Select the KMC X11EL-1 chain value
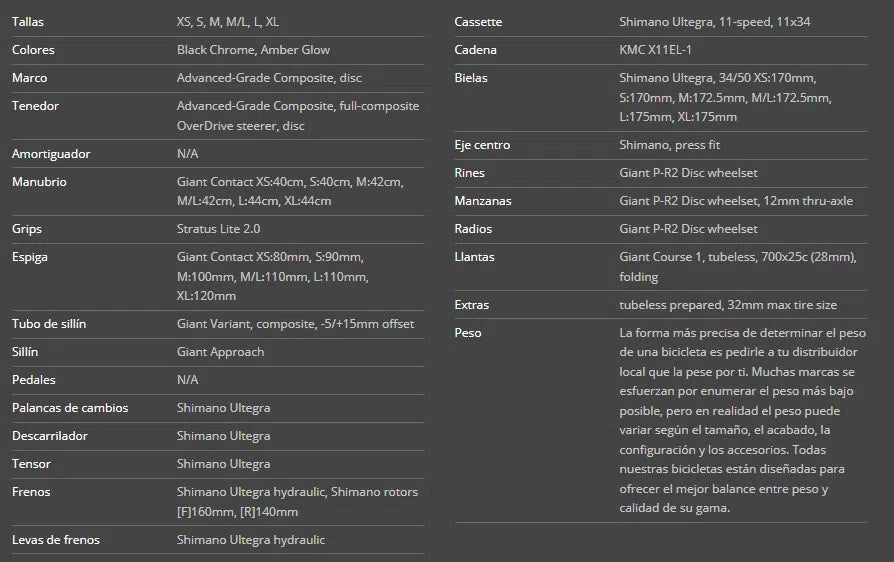The height and width of the screenshot is (562, 894). [655, 50]
